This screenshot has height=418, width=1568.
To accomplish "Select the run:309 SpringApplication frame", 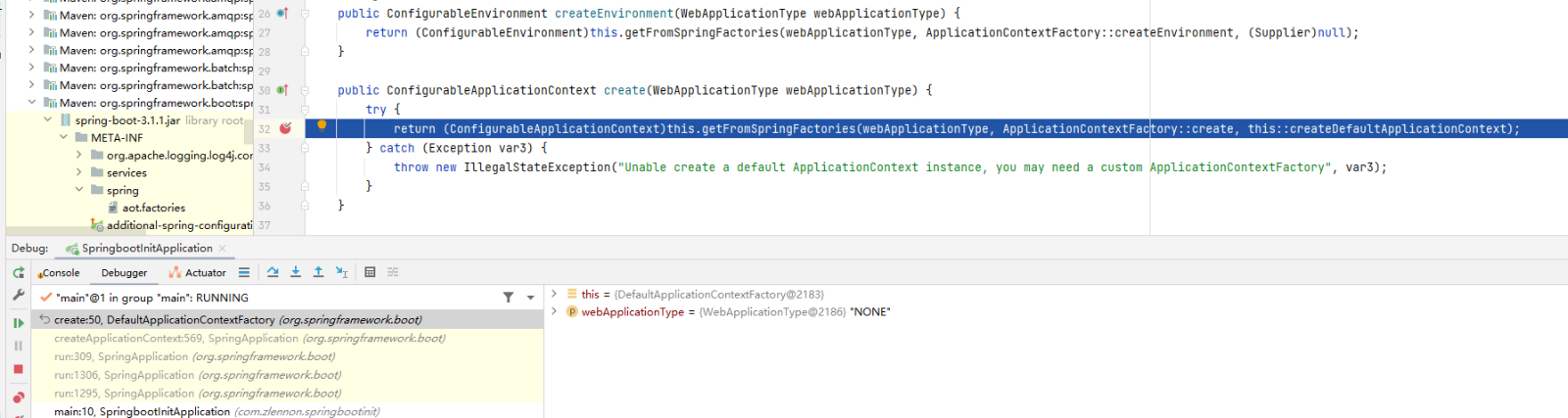I will click(287, 357).
